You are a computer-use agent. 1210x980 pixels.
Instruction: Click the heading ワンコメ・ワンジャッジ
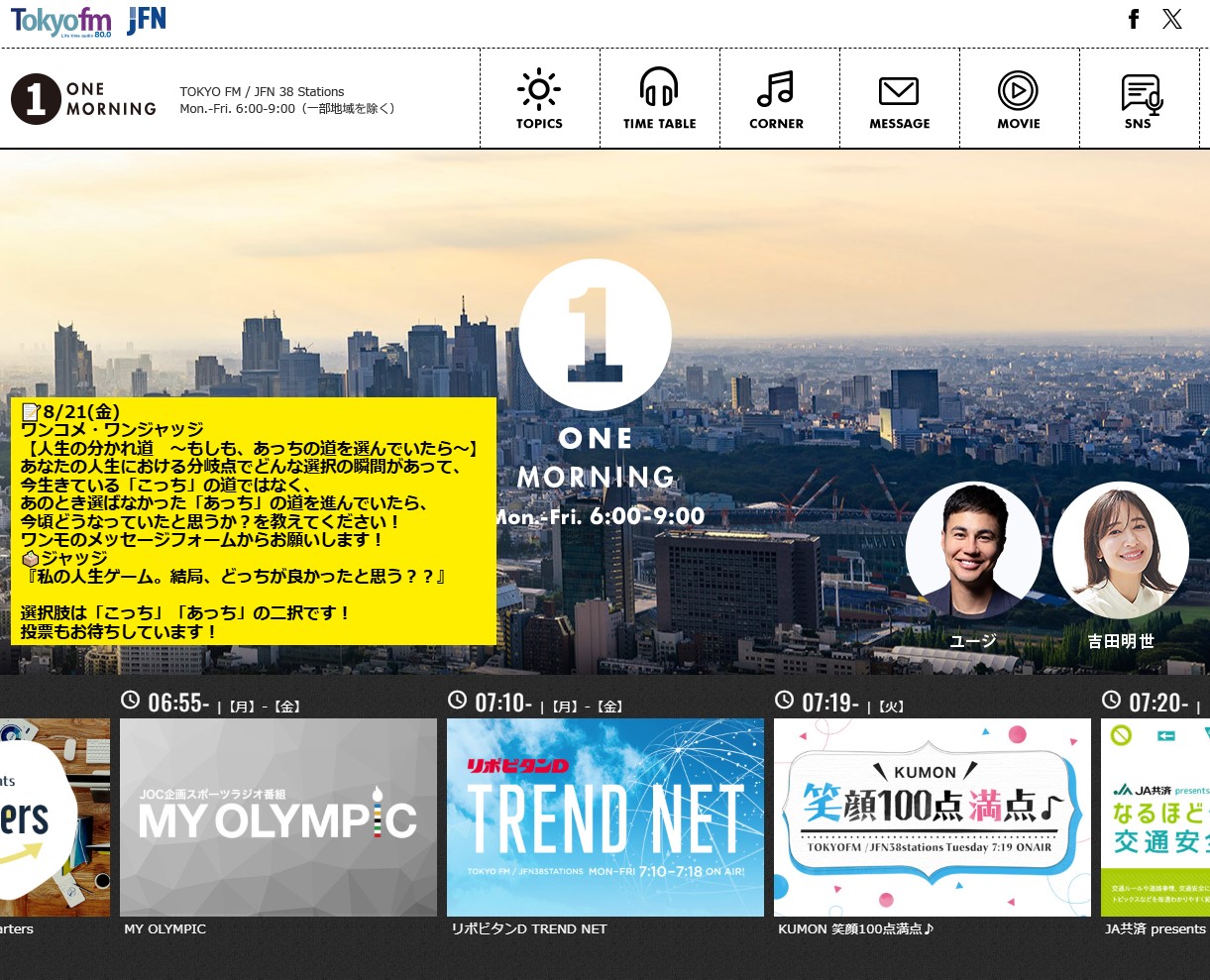click(112, 430)
